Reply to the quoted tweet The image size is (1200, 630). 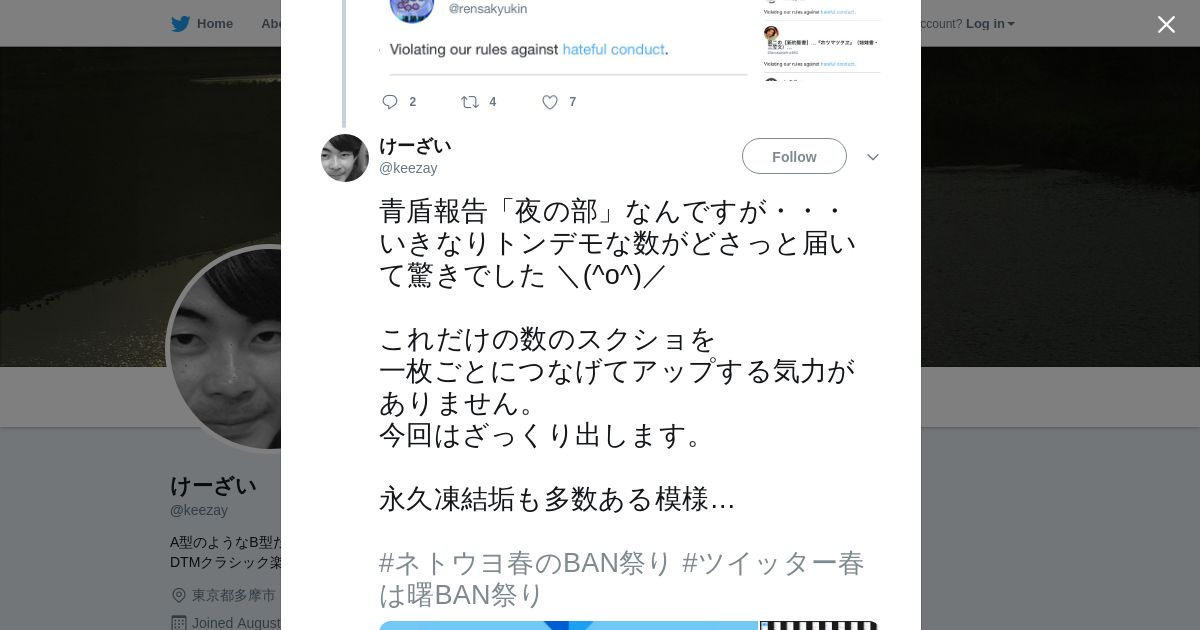[390, 102]
